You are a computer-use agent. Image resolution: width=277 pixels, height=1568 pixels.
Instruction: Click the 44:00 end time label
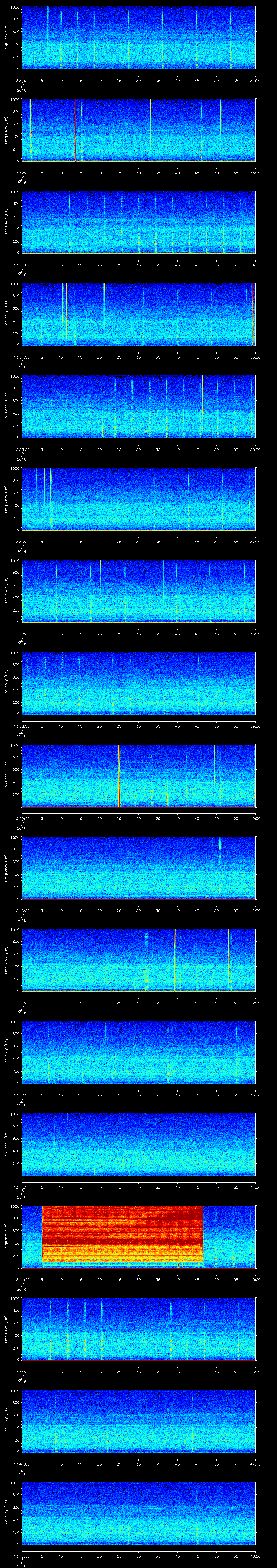[255, 1187]
